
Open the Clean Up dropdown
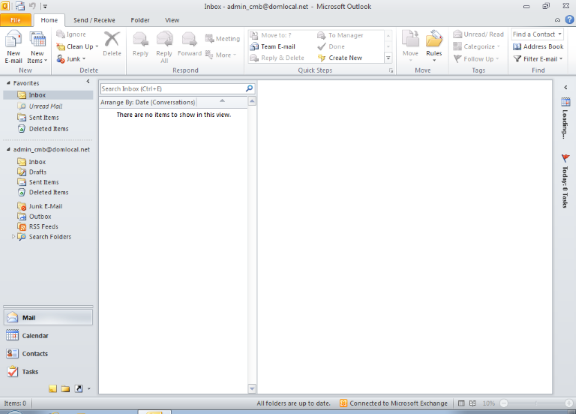[77, 47]
